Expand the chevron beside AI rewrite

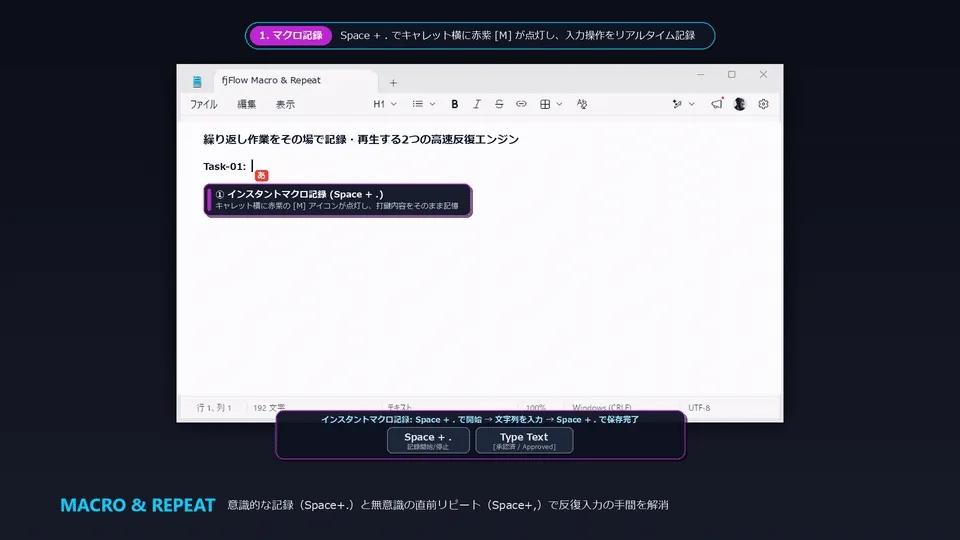[692, 104]
